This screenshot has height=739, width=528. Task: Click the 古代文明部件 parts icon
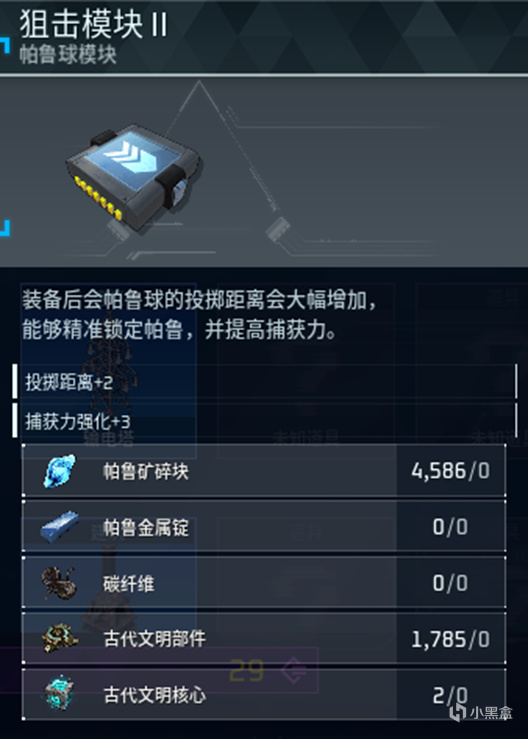tap(59, 639)
